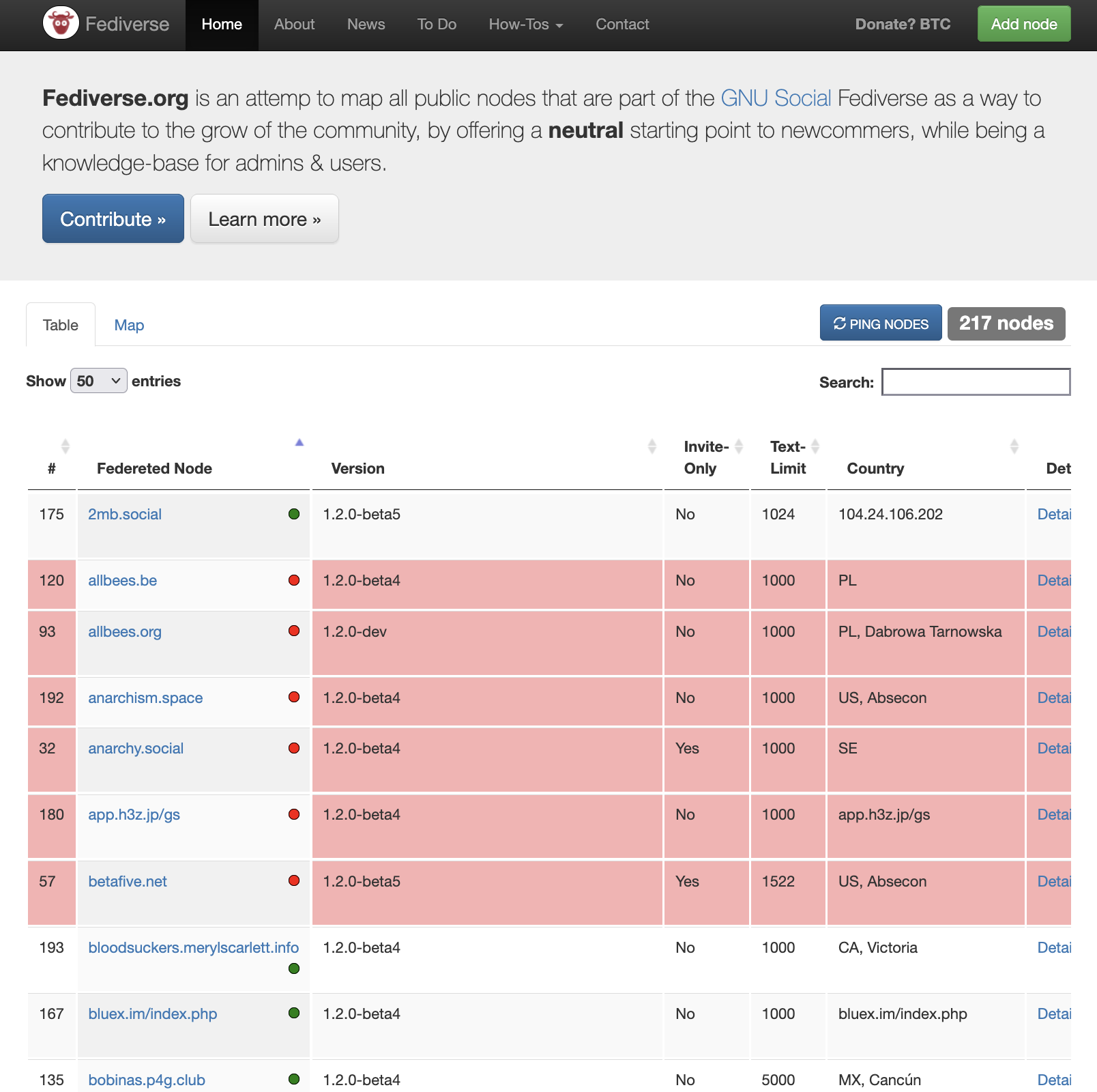
Task: Expand the How-Tos navigation menu
Action: [525, 25]
